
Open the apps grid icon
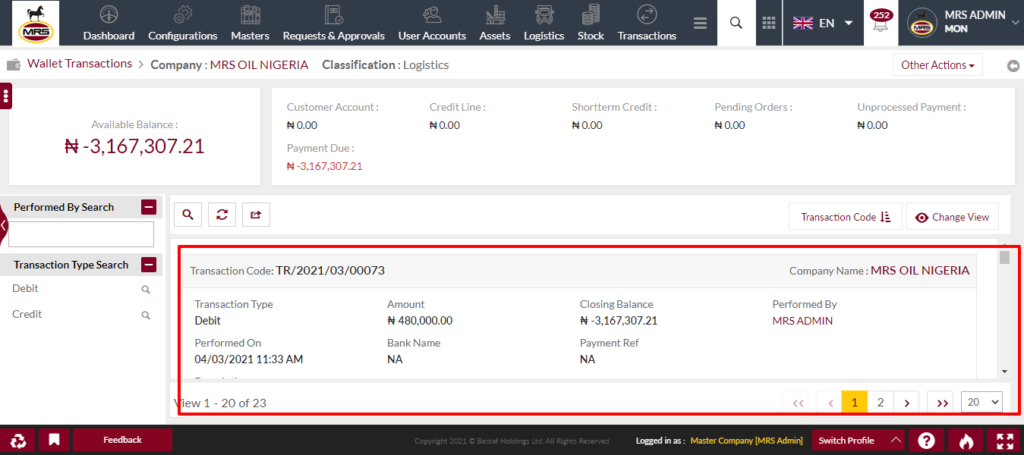(769, 23)
